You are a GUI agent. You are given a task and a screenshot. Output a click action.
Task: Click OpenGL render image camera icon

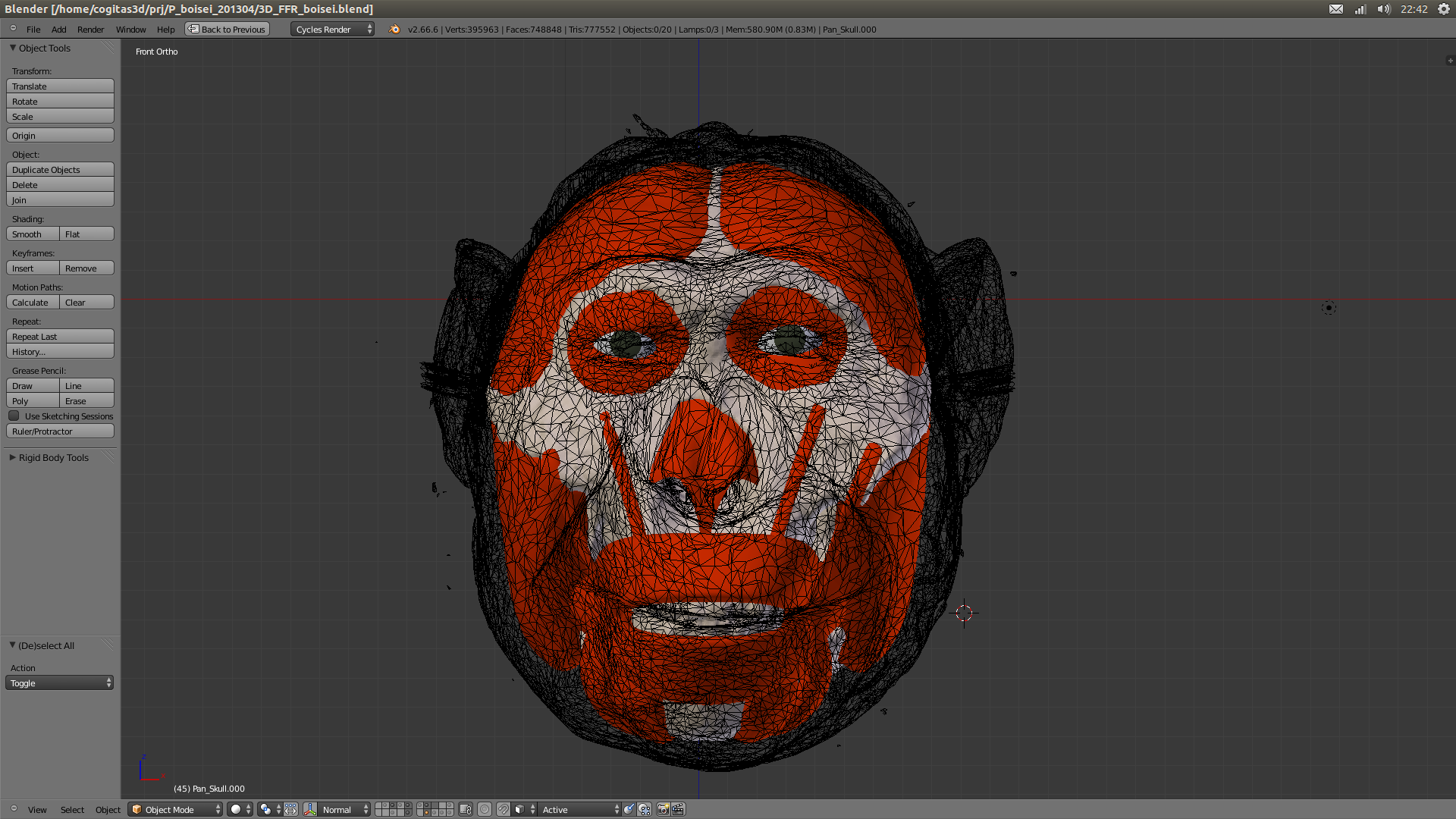click(663, 809)
